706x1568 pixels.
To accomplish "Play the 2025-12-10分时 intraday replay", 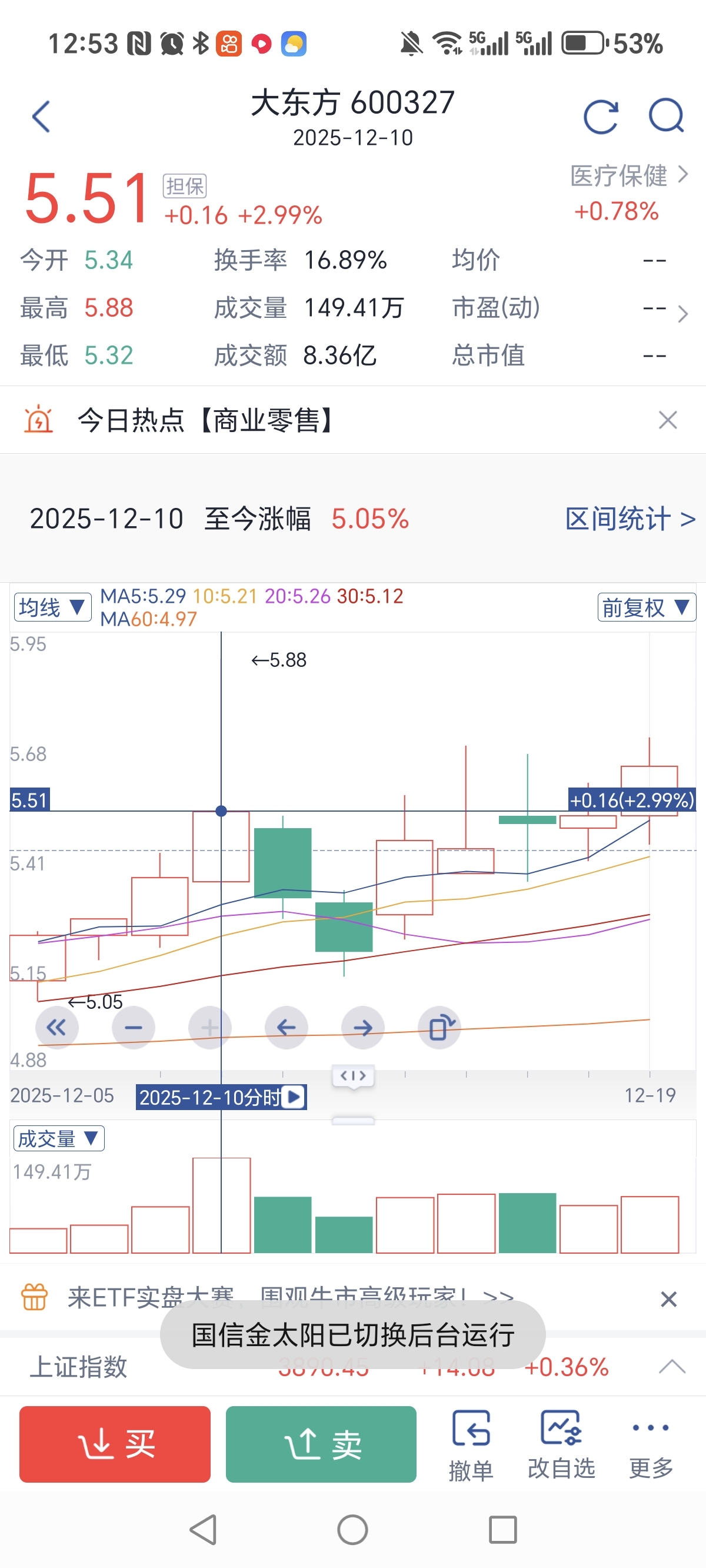I will pos(295,1097).
